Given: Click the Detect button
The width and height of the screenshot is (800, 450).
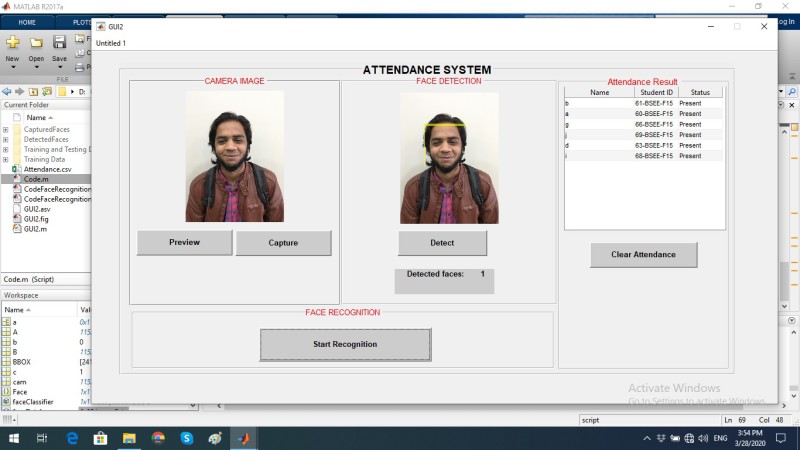Looking at the screenshot, I should [442, 243].
